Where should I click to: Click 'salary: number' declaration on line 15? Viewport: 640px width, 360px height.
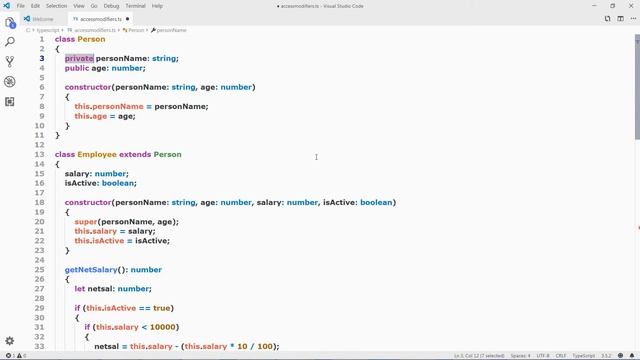[96, 173]
